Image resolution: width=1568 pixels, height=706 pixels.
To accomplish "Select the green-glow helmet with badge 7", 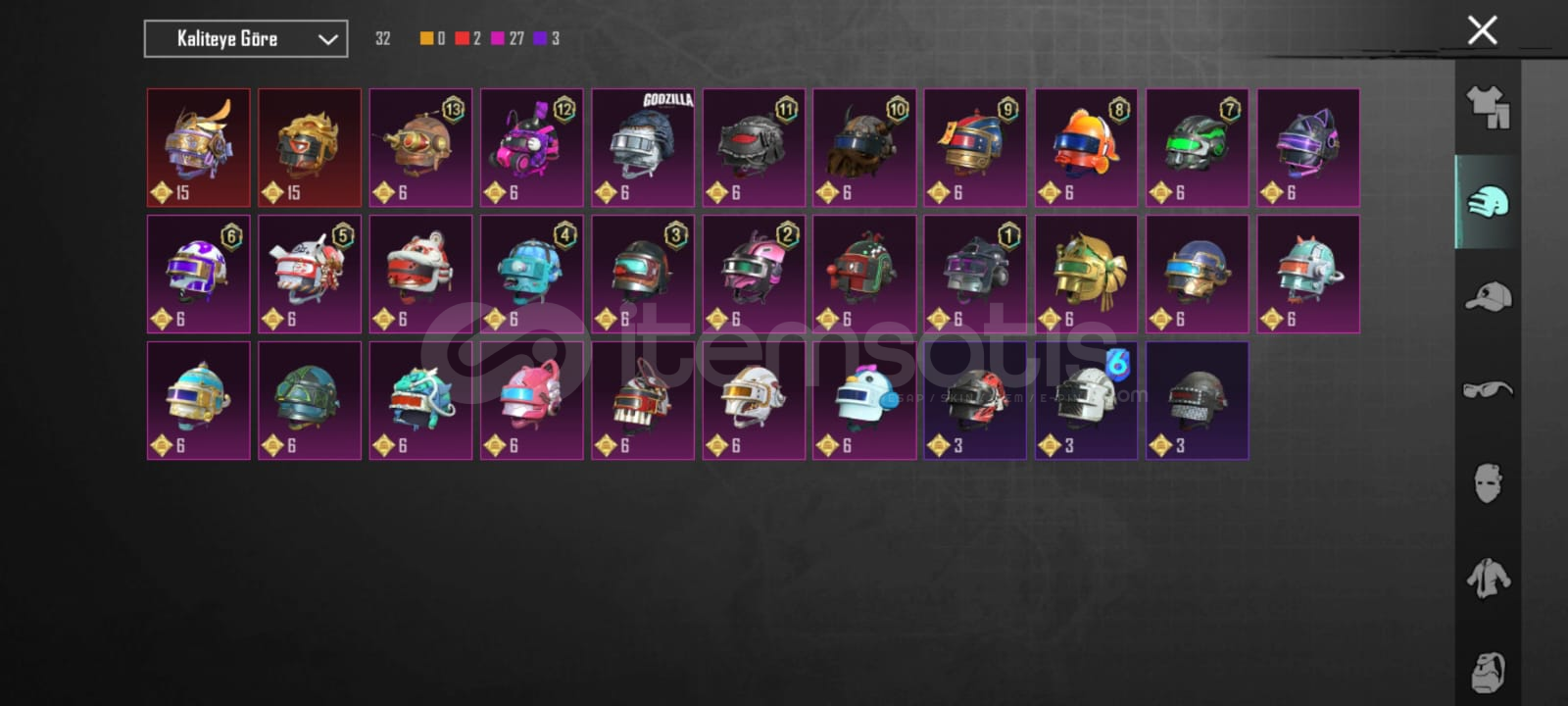I will point(1198,148).
